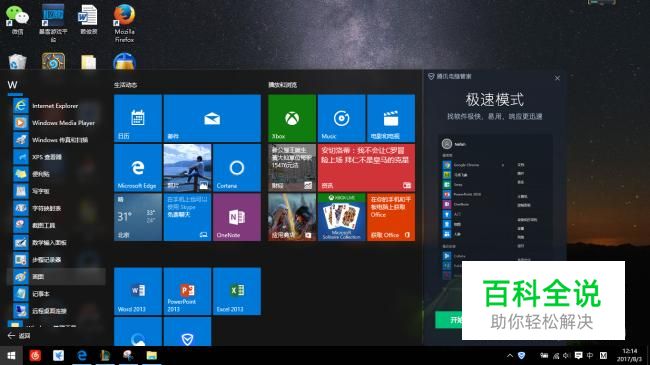The width and height of the screenshot is (650, 365).
Task: Launch the OneNote tile
Action: pyautogui.click(x=237, y=217)
